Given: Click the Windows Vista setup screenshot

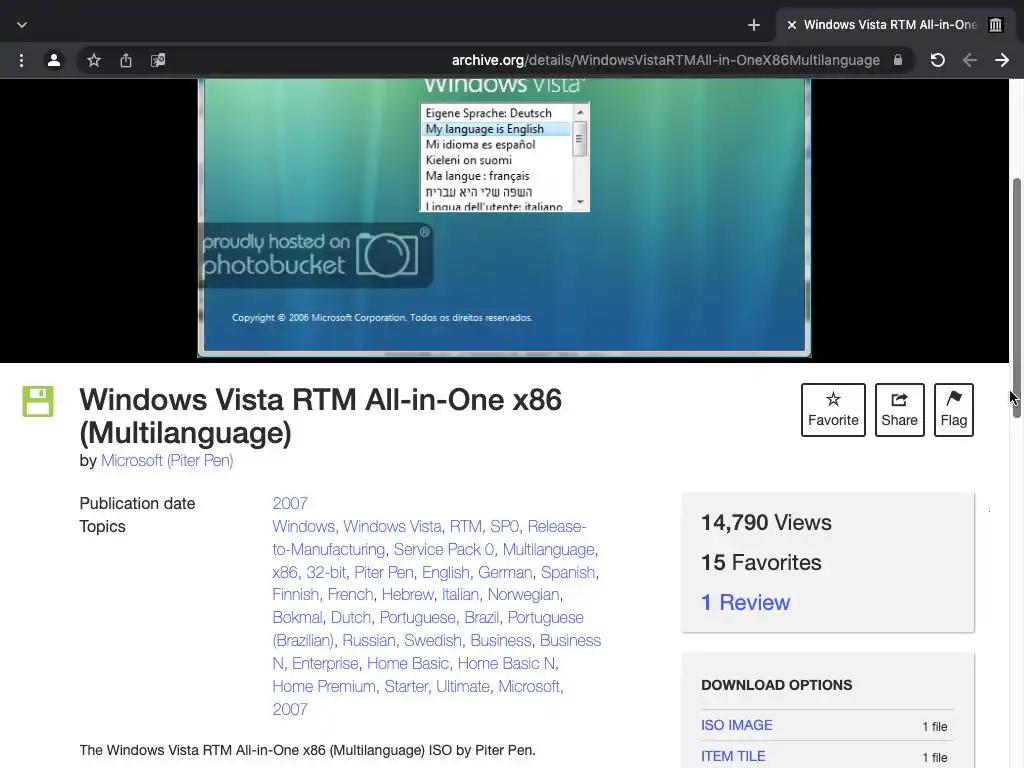Looking at the screenshot, I should [x=504, y=219].
